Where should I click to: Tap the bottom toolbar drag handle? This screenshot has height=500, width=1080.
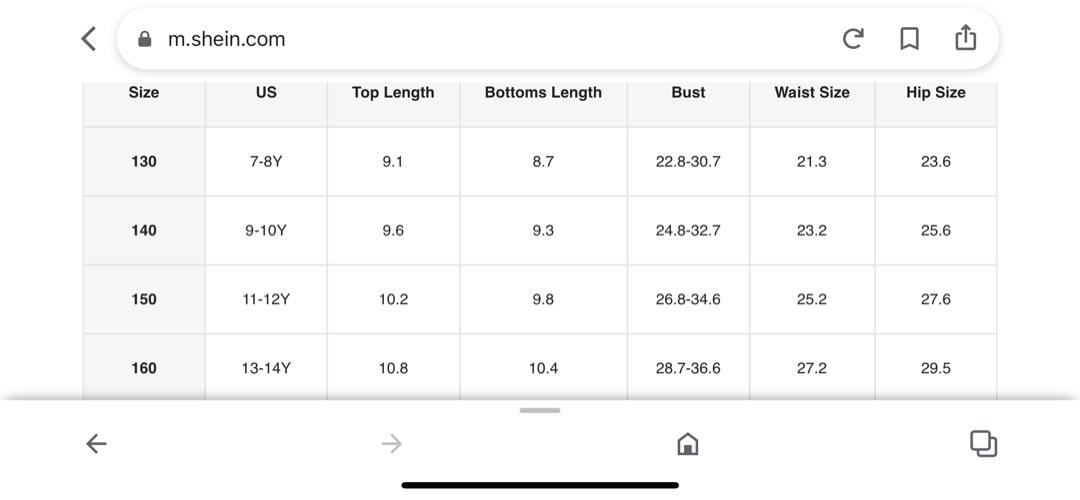pos(540,410)
